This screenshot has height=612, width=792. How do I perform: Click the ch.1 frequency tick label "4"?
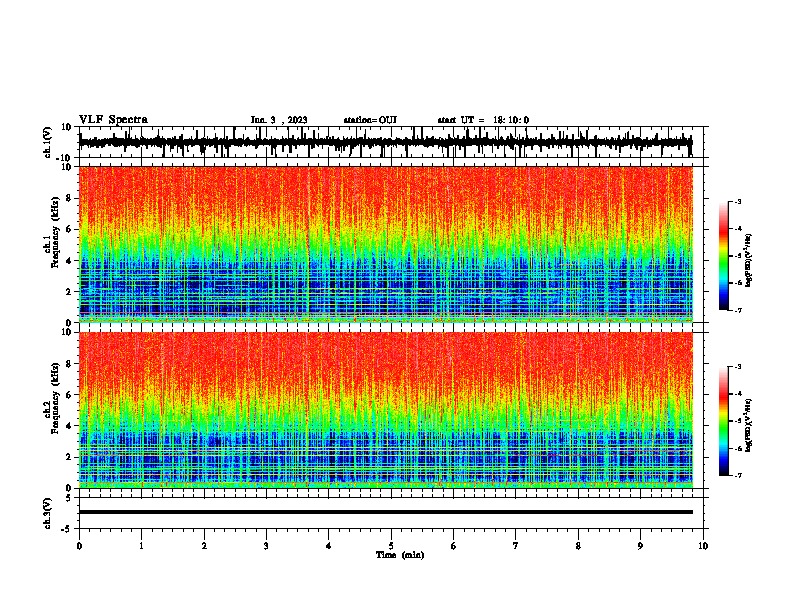[x=69, y=261]
